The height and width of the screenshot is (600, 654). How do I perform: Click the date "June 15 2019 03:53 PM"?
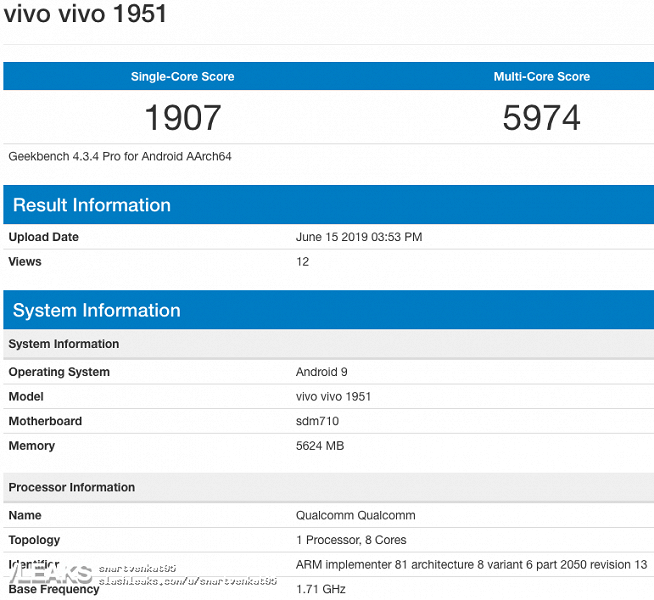(x=359, y=237)
